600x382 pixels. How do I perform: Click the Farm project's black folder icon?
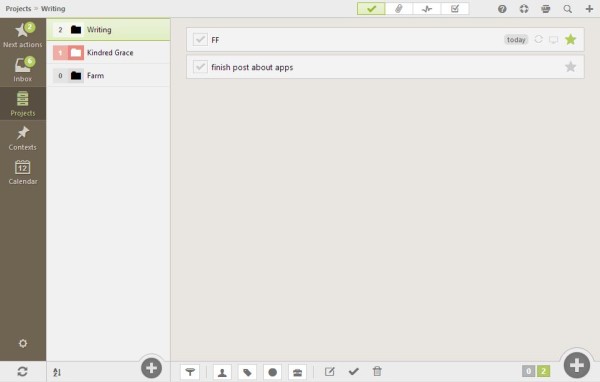(x=76, y=75)
